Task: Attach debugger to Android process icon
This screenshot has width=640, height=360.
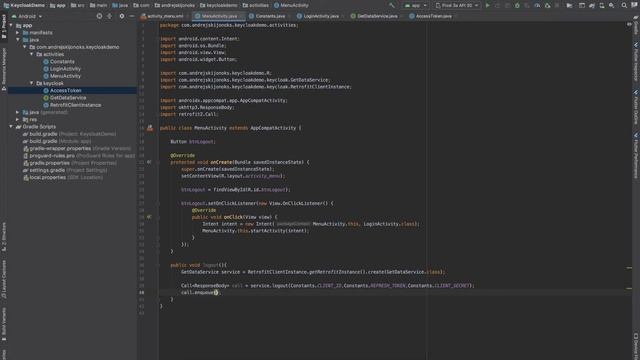Action: point(547,5)
